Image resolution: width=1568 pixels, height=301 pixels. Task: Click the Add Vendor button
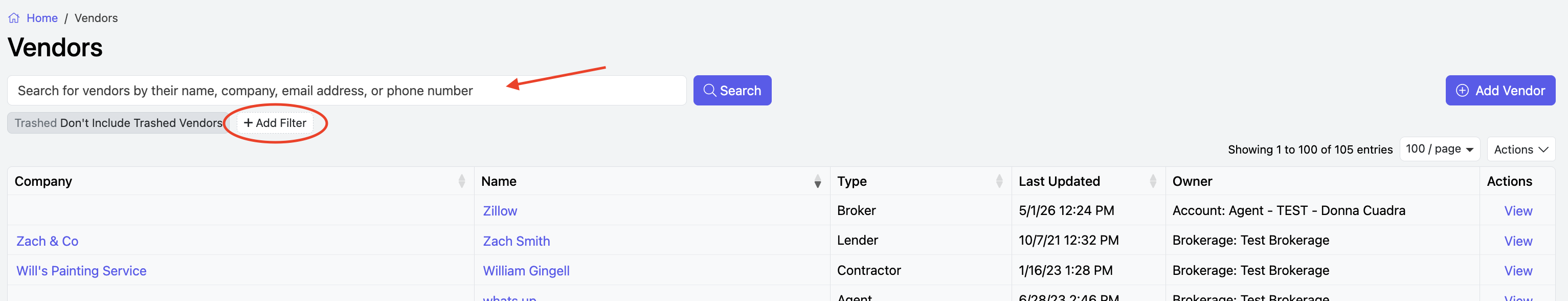[1500, 90]
